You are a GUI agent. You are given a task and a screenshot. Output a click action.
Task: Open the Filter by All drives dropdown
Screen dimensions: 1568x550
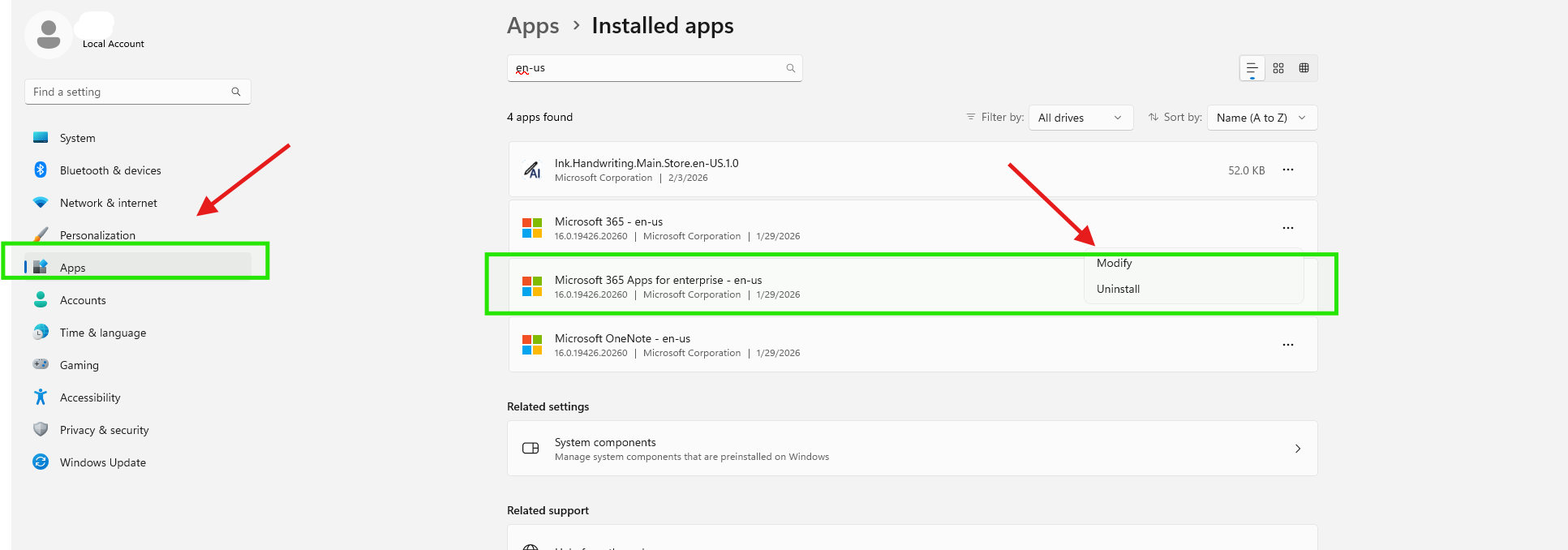(1080, 118)
